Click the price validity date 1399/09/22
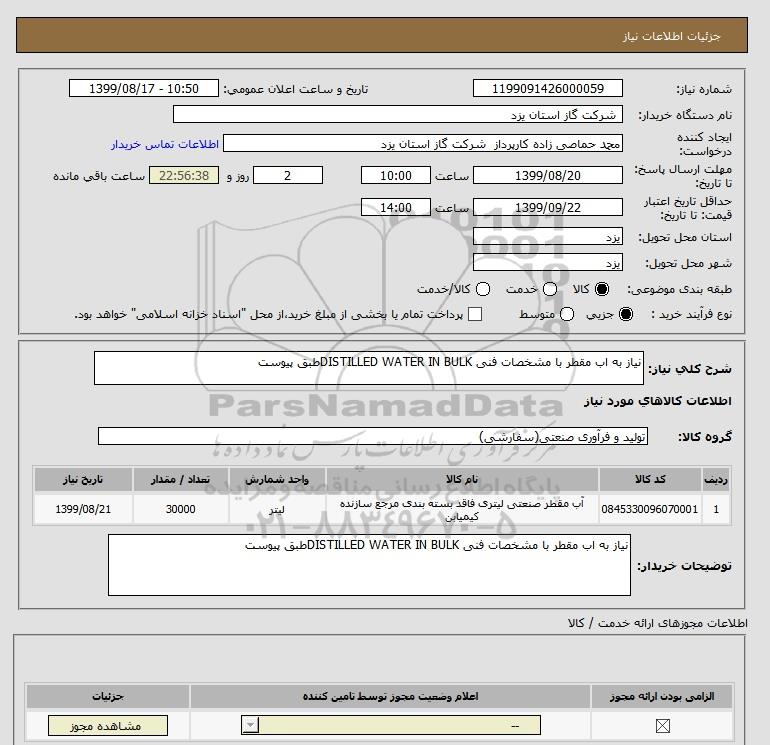 click(x=548, y=207)
